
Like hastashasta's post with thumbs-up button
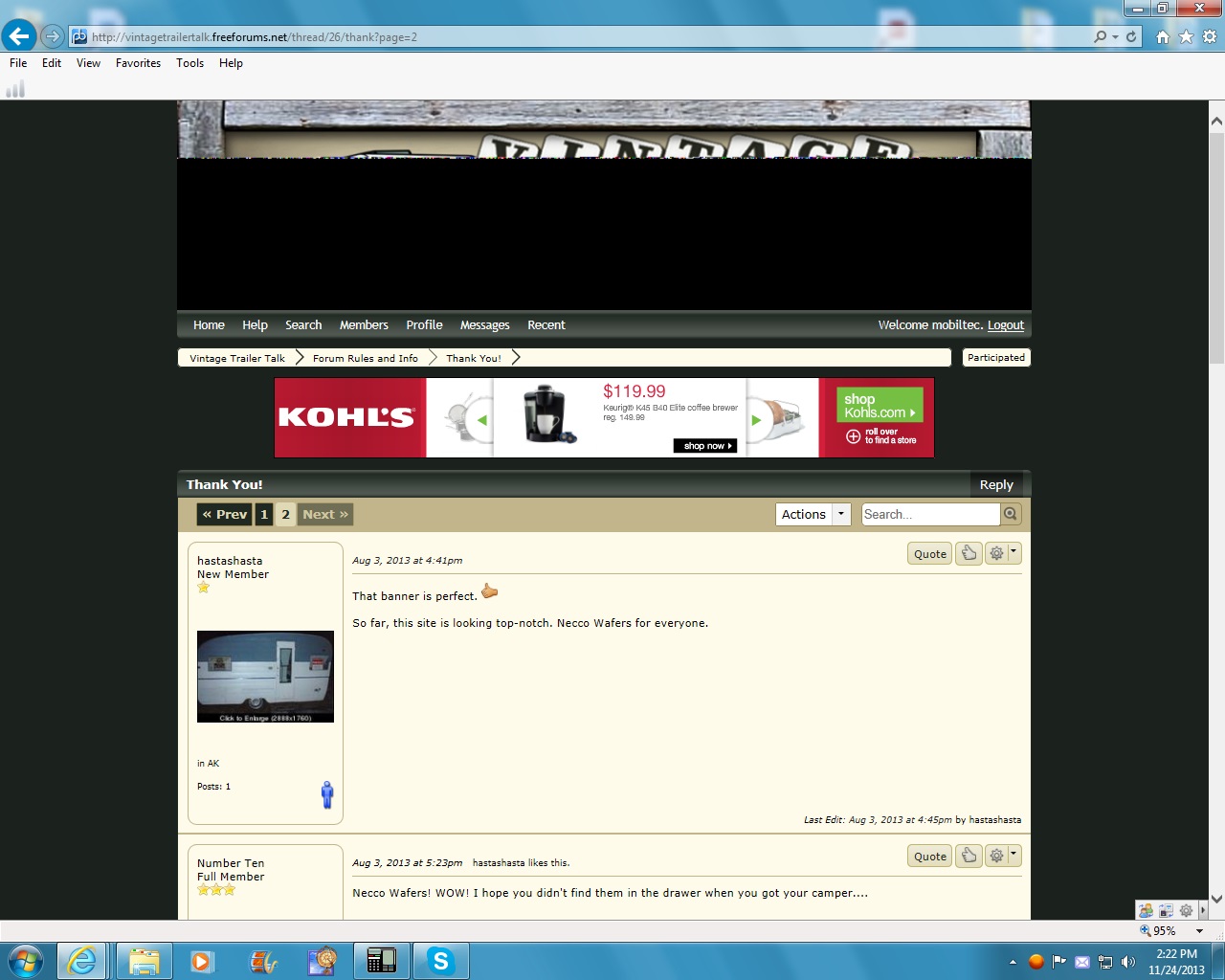point(969,553)
